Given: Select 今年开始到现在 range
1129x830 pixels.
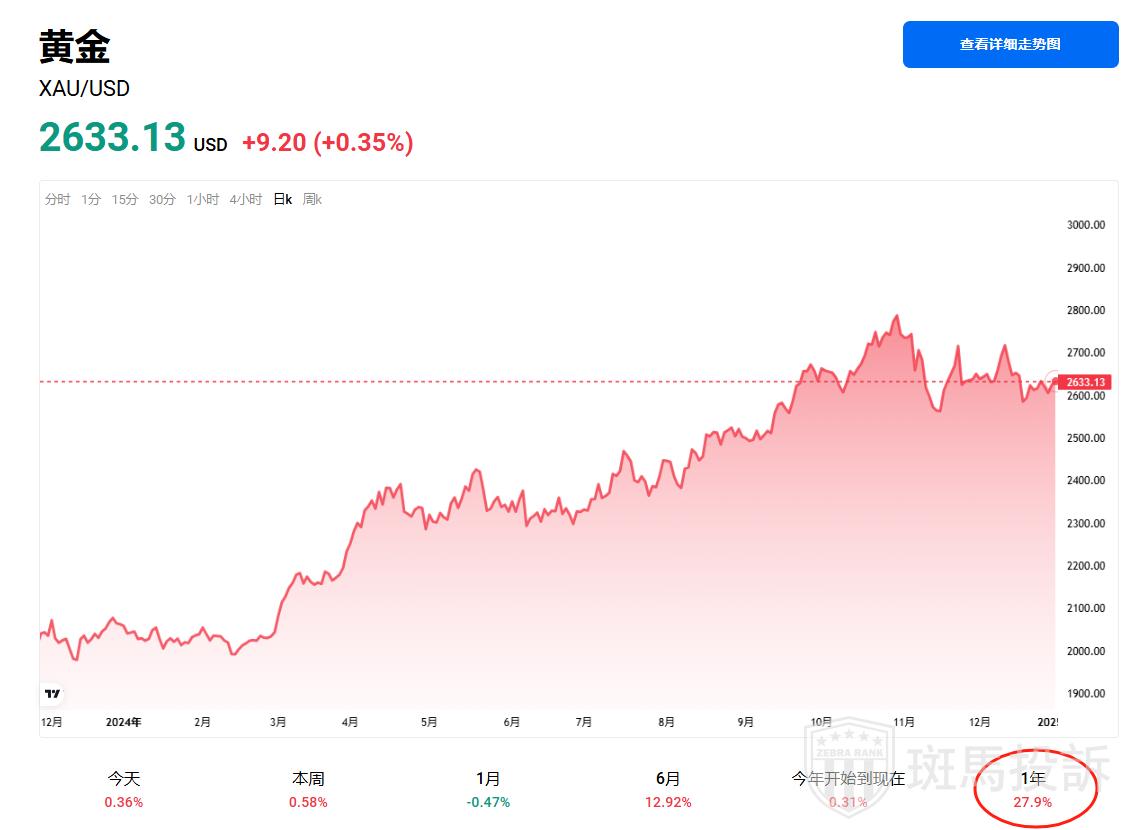Looking at the screenshot, I should pos(848,789).
